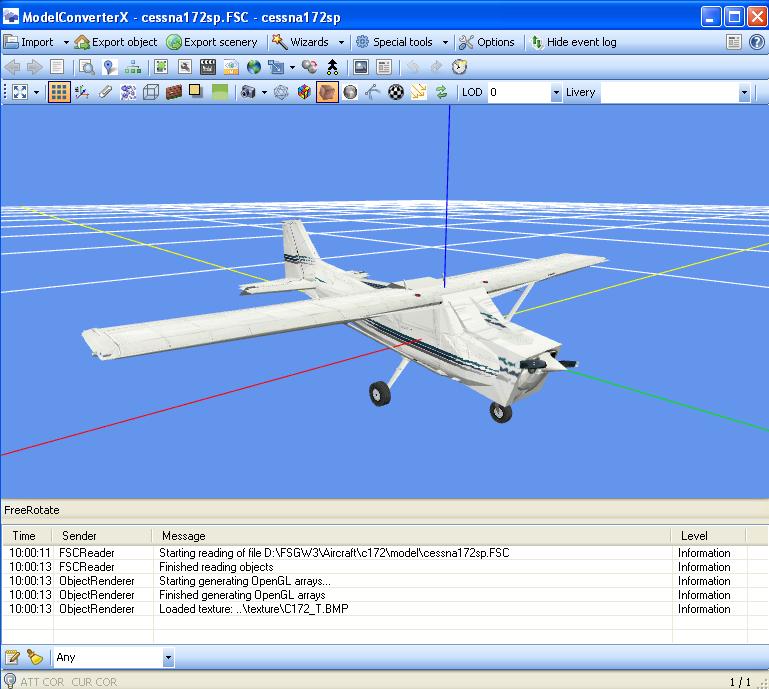Click the globe icon in toolbar
Viewport: 769px width, 689px height.
tap(254, 67)
